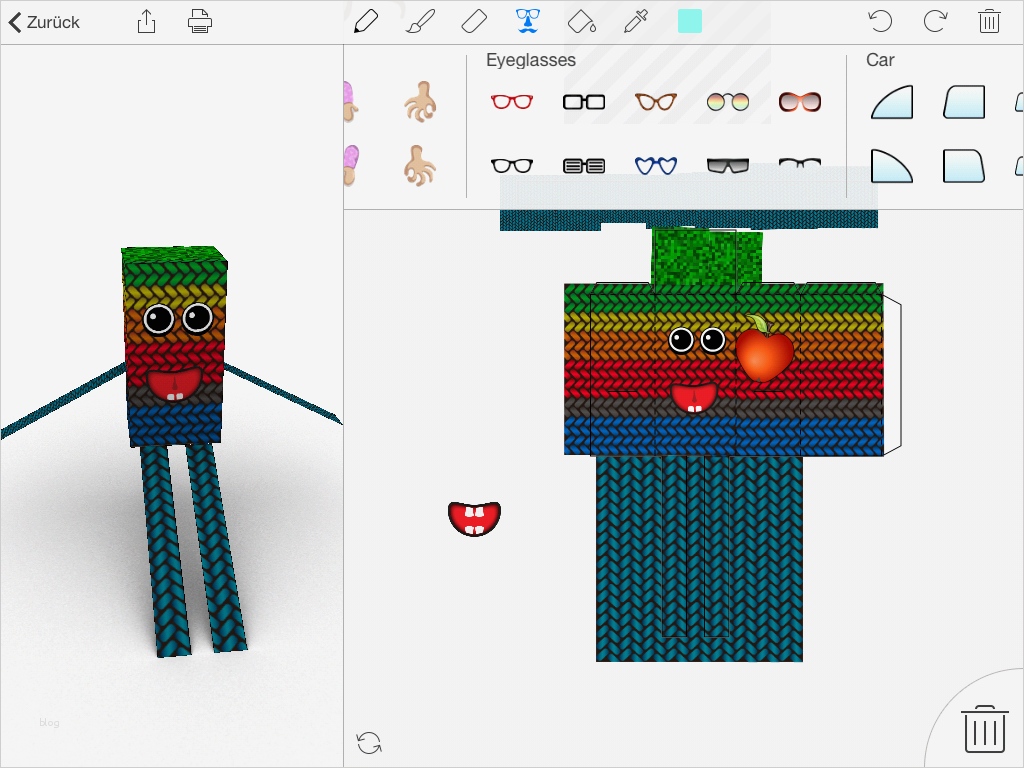
Task: Click the teal knit legs template area
Action: (x=699, y=559)
